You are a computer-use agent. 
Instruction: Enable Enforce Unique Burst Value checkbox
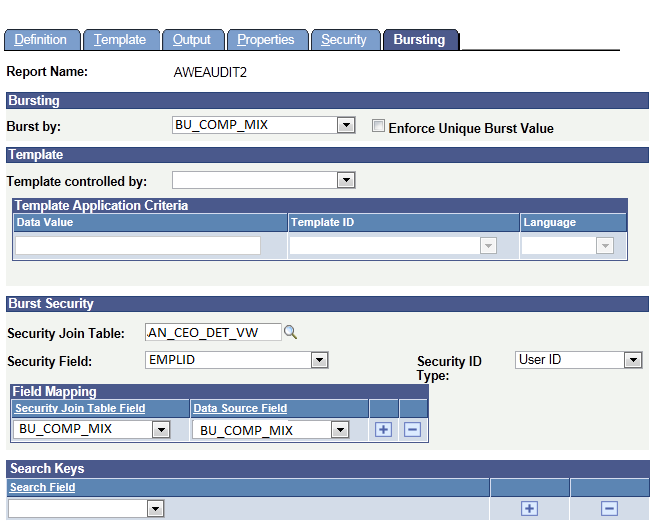(378, 126)
